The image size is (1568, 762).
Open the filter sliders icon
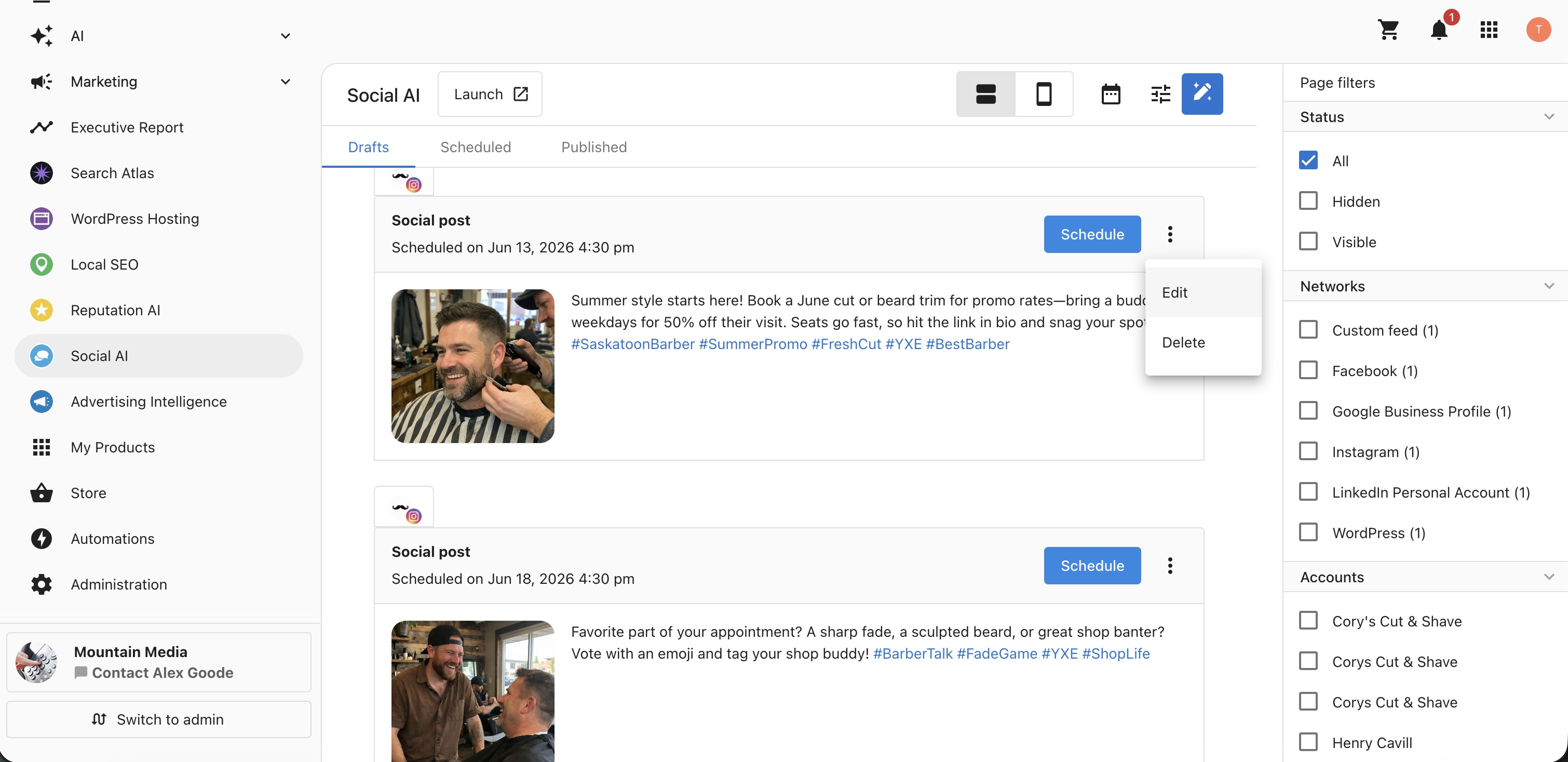(1161, 95)
